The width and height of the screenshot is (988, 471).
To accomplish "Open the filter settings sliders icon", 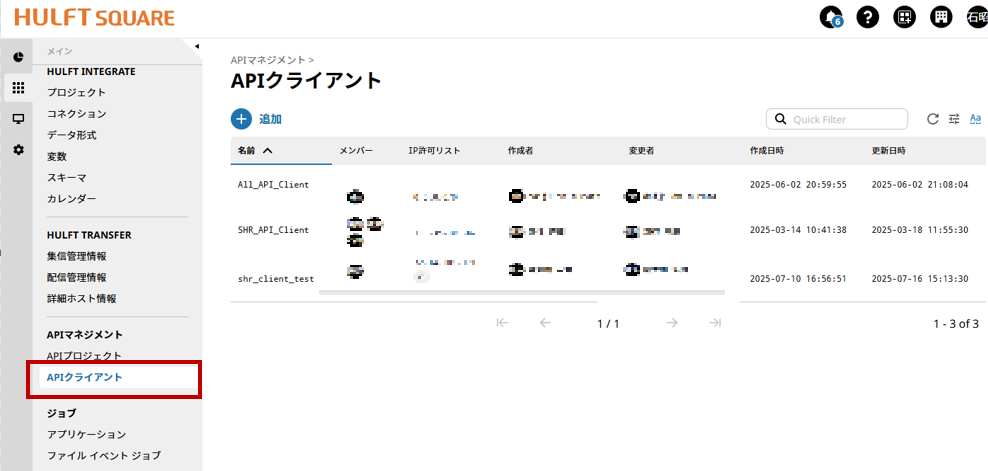I will [x=954, y=119].
